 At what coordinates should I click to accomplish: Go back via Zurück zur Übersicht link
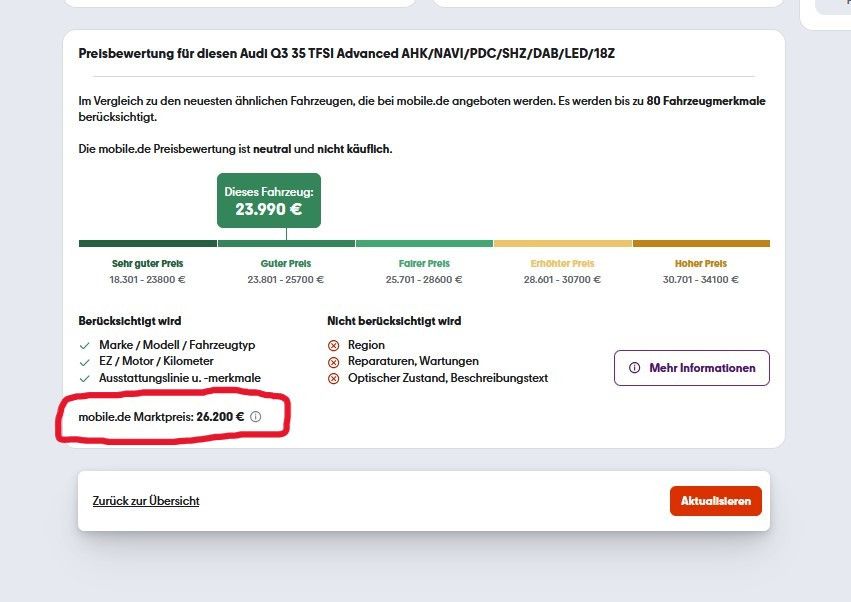(x=146, y=501)
